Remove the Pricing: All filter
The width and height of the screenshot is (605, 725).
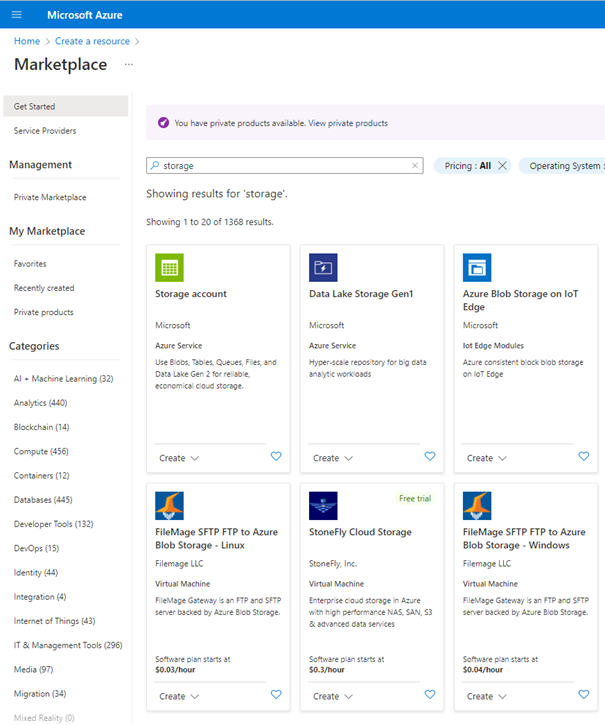502,166
